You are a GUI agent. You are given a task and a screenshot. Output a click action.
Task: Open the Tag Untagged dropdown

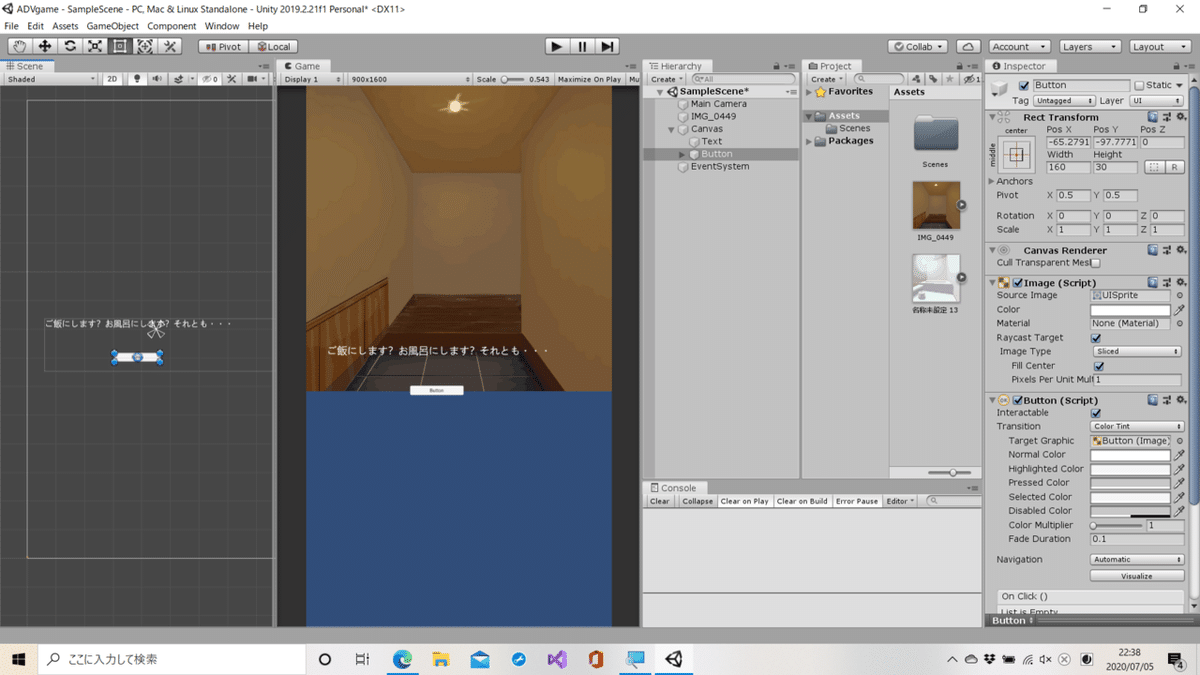pos(1065,101)
